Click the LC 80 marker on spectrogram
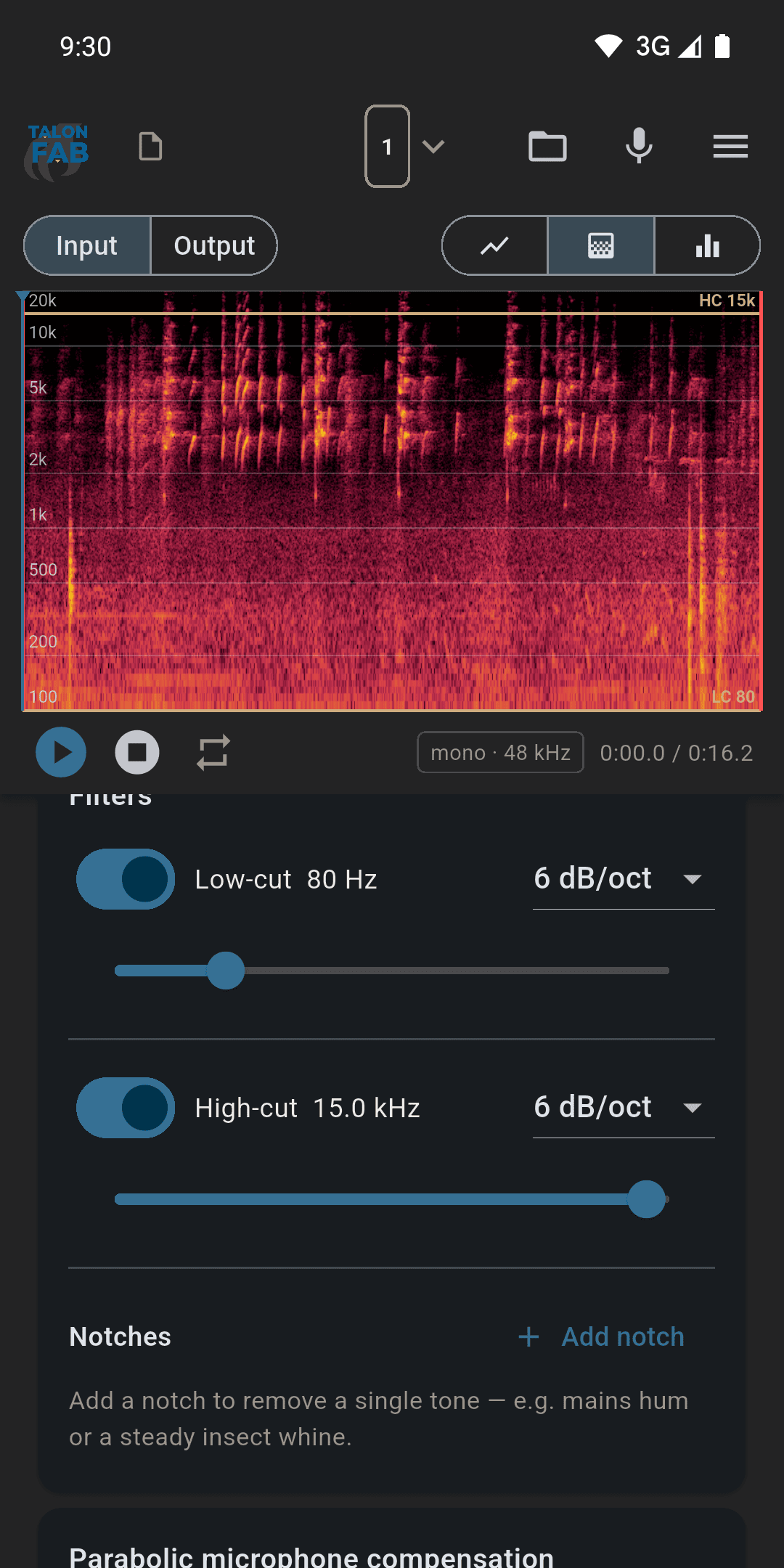Image resolution: width=784 pixels, height=1568 pixels. (733, 697)
